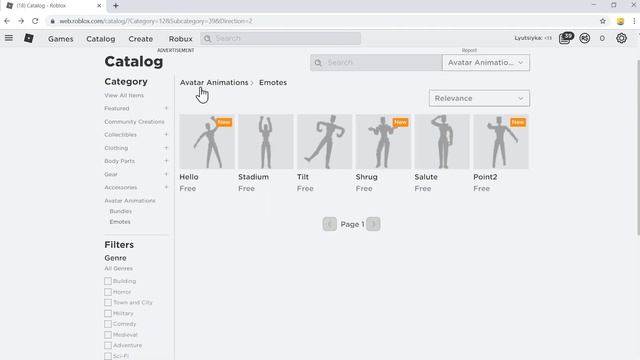Screen dimensions: 640x360
Task: Open the browser three-dot menu
Action: tap(634, 21)
